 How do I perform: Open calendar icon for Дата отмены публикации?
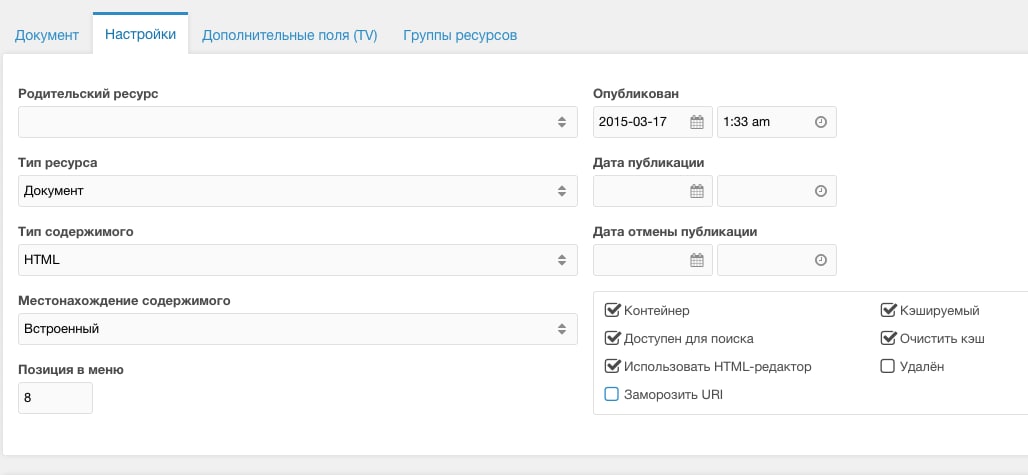click(697, 260)
